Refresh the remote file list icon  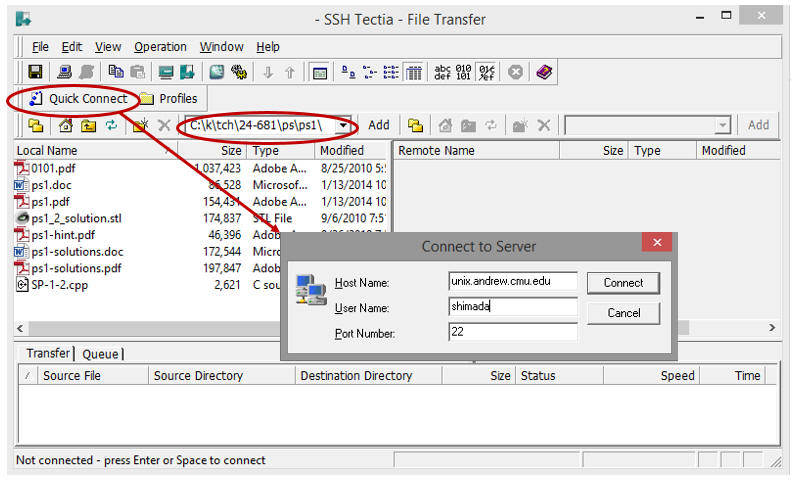click(x=491, y=125)
